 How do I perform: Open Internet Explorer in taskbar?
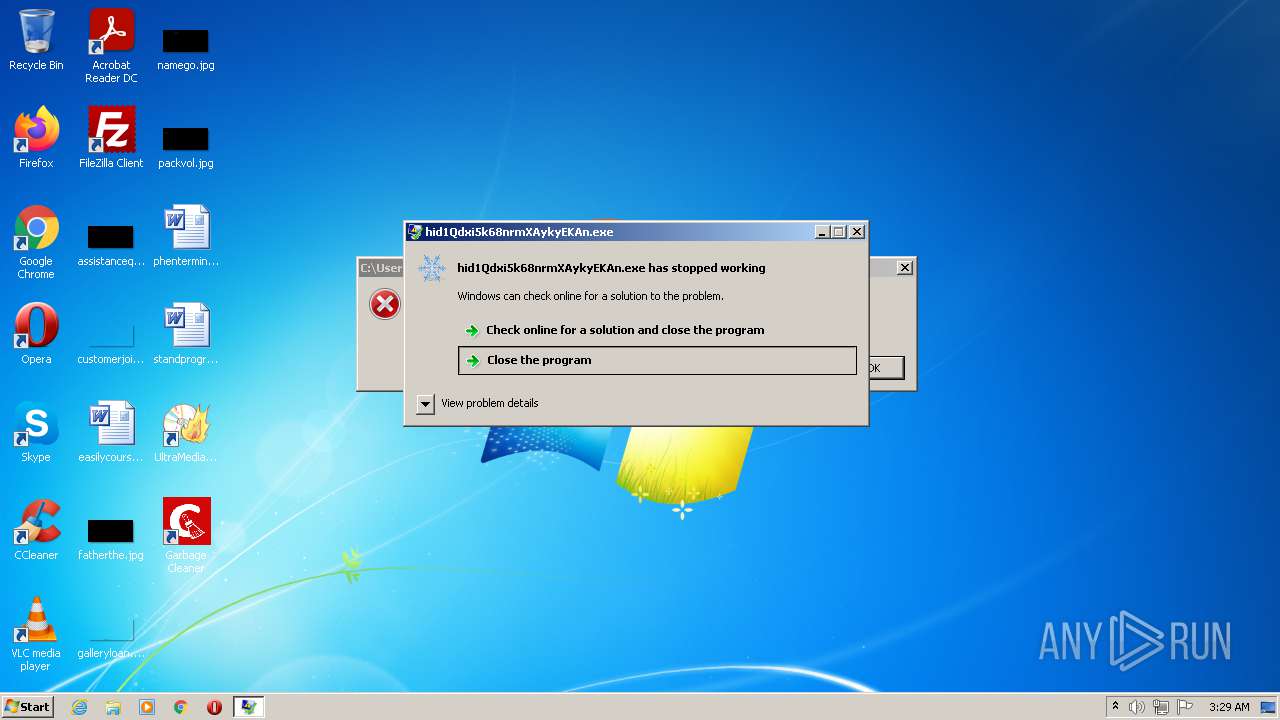point(79,707)
